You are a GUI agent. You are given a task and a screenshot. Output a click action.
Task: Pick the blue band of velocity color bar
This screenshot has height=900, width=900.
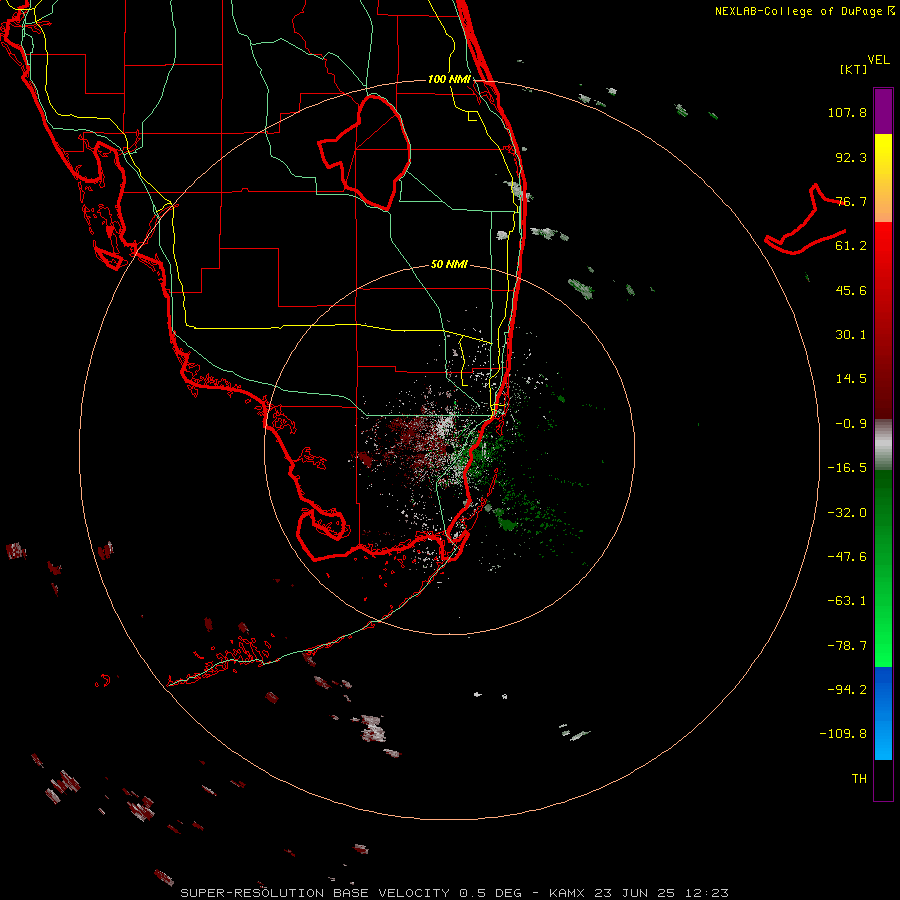(883, 713)
